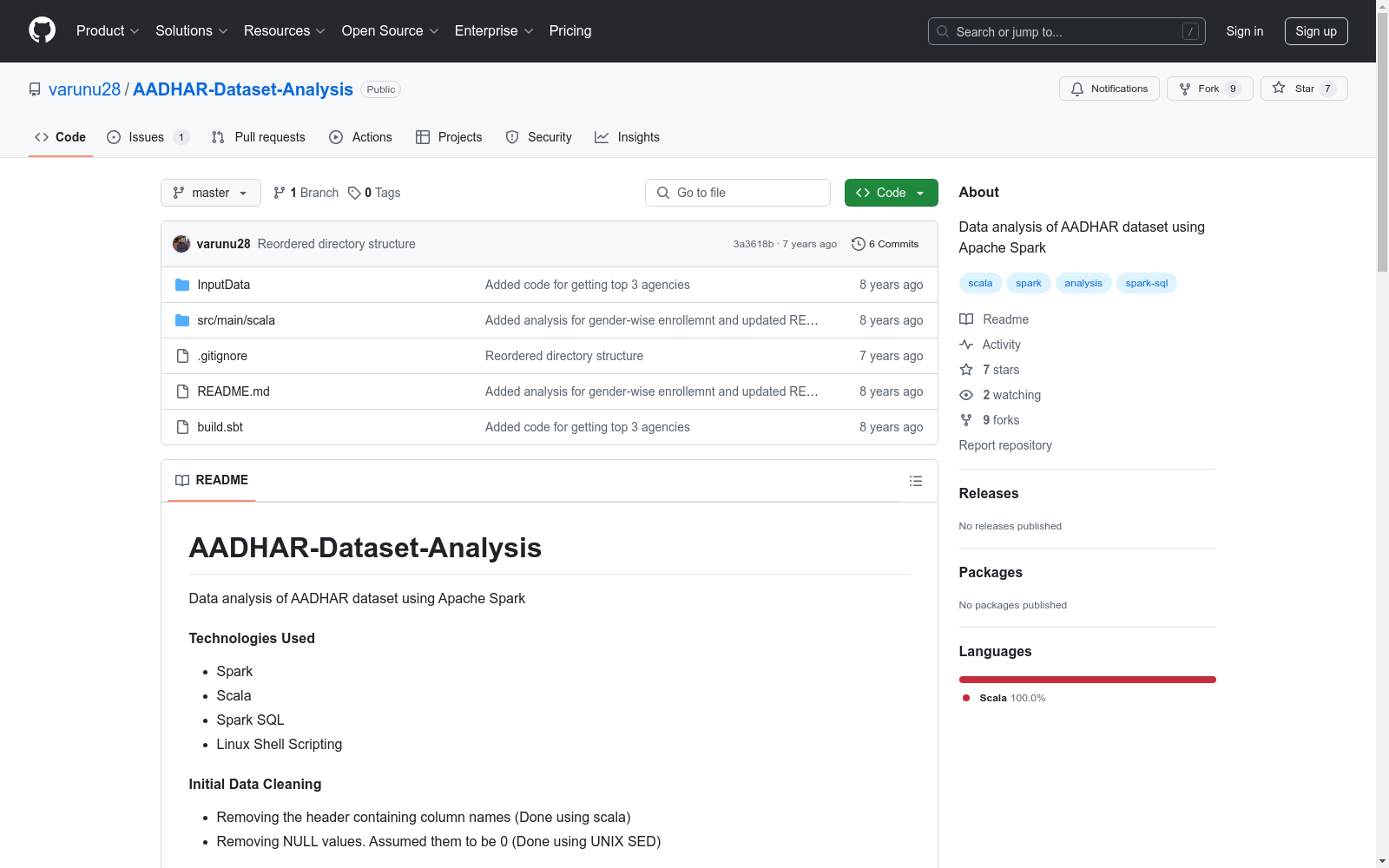This screenshot has height=868, width=1389.
Task: Click the Readme book icon in About
Action: tap(966, 319)
